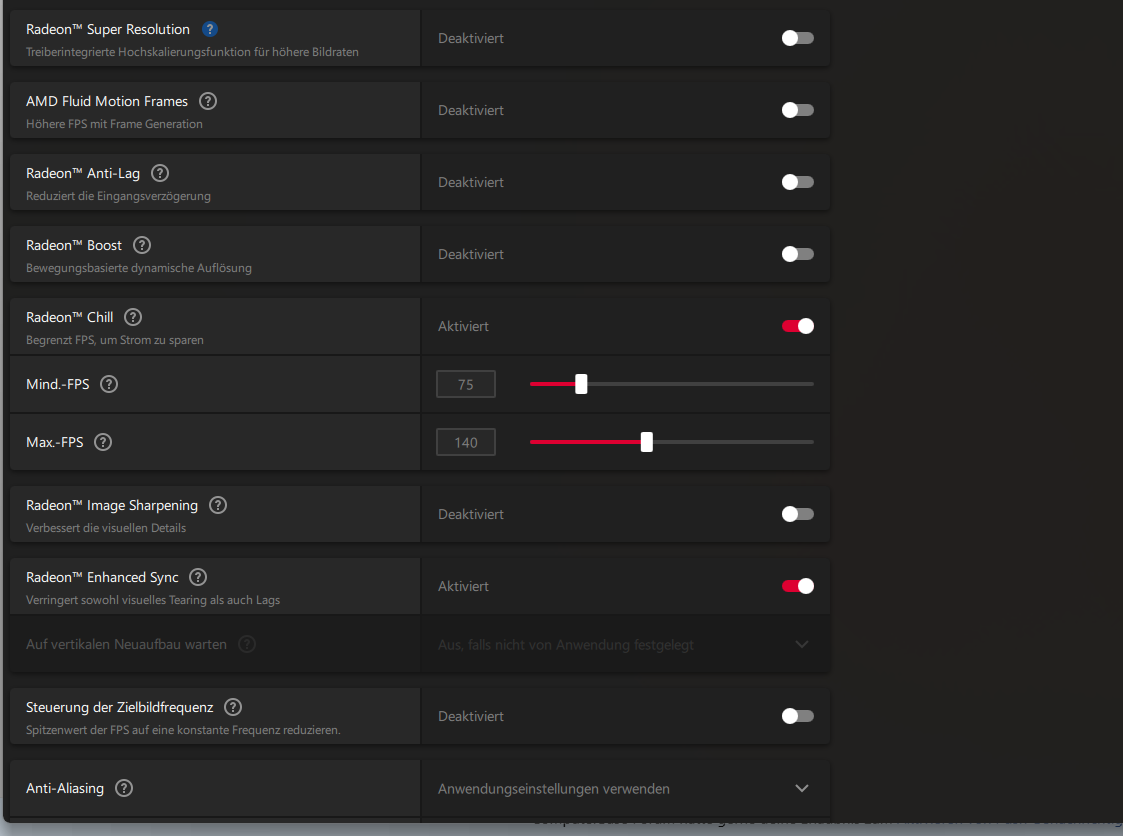
Task: Click the Max.-FPS slider handle
Action: 647,442
